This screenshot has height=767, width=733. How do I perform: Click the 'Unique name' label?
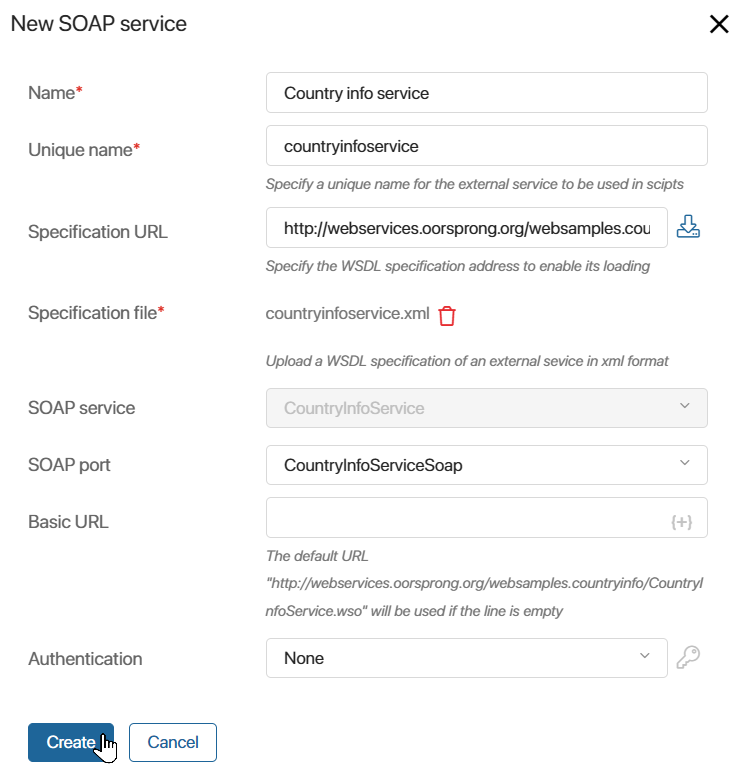(84, 150)
